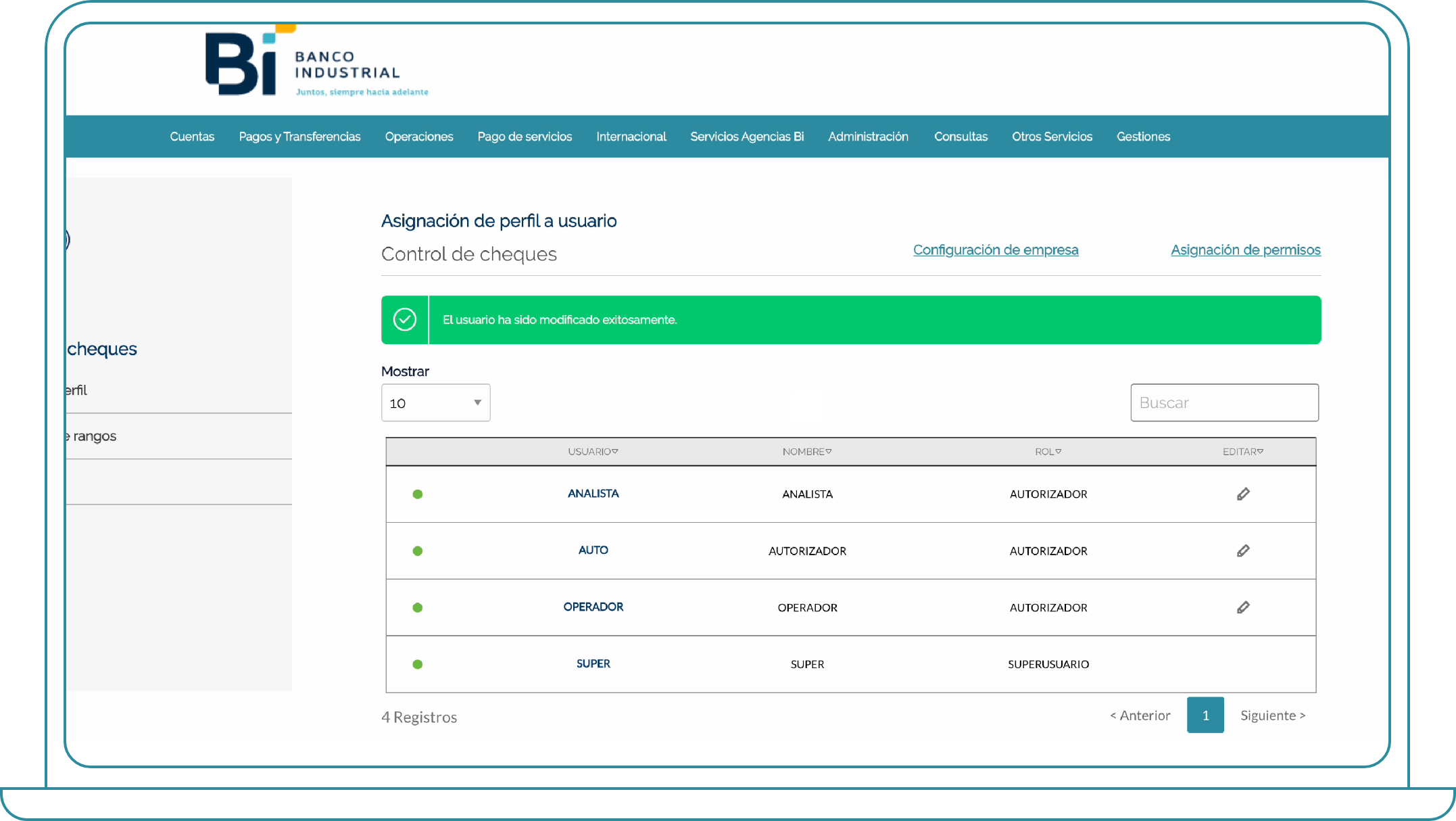Click the 'Control de cheques' subtitle
This screenshot has width=1456, height=821.
(x=469, y=254)
